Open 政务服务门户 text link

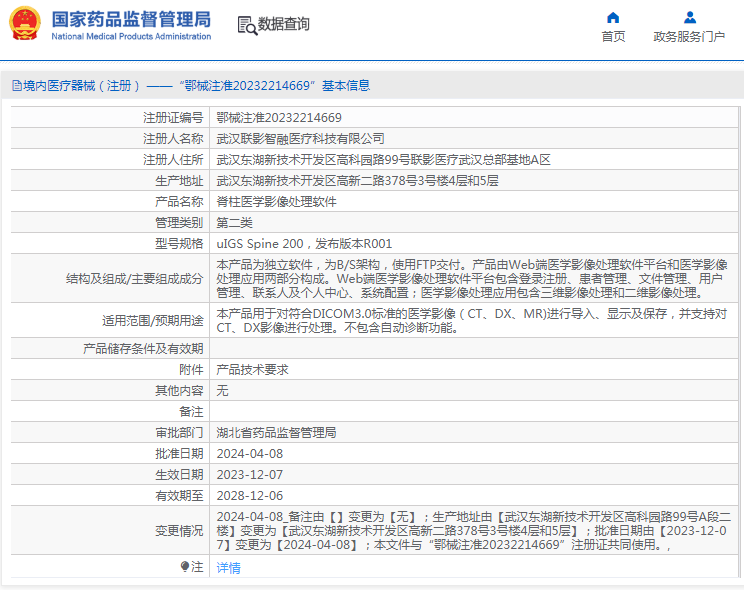pyautogui.click(x=689, y=37)
